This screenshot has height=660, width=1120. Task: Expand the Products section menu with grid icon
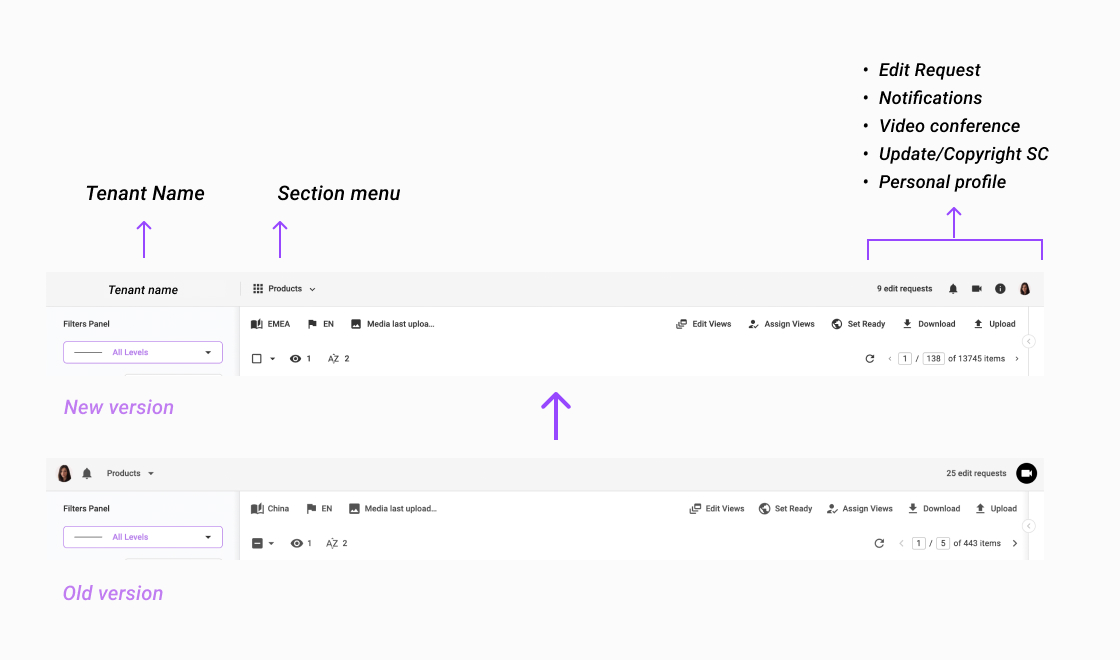click(284, 289)
